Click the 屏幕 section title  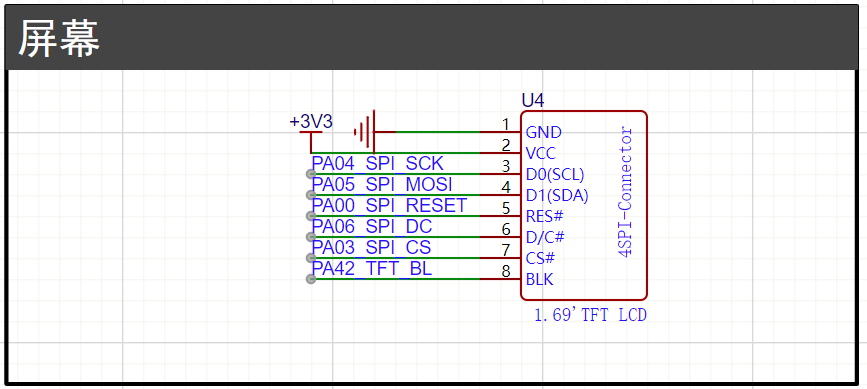click(x=59, y=39)
